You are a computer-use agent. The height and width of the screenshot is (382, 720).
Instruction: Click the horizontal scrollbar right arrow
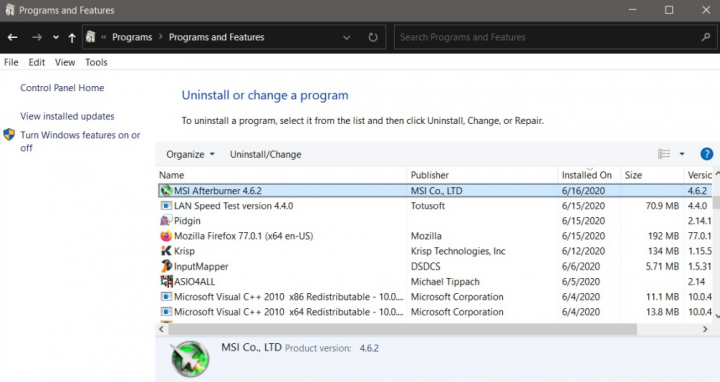(705, 329)
